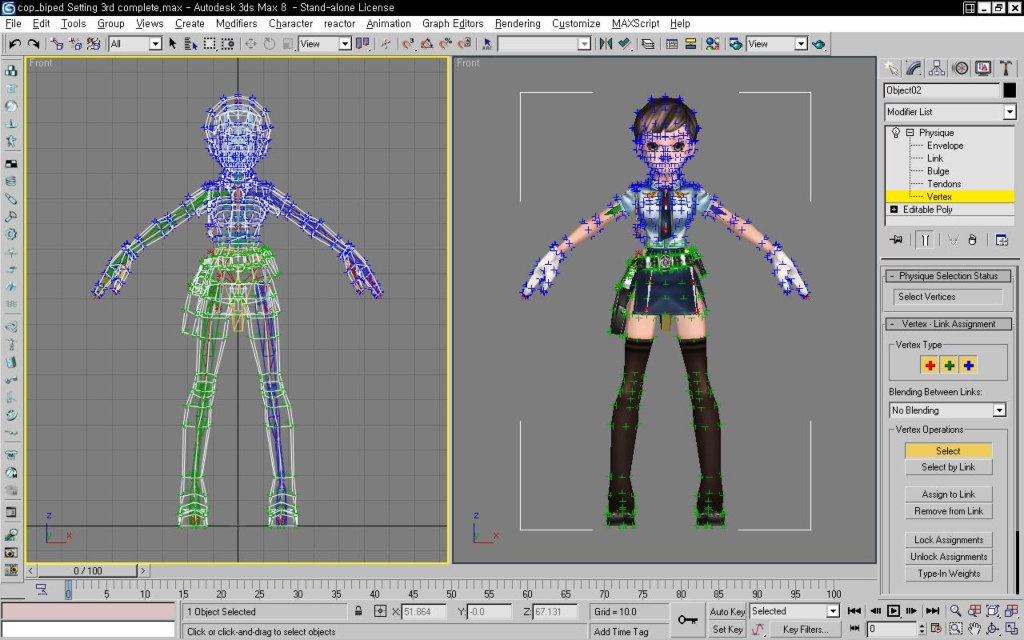Open the Rendering menu

[517, 24]
